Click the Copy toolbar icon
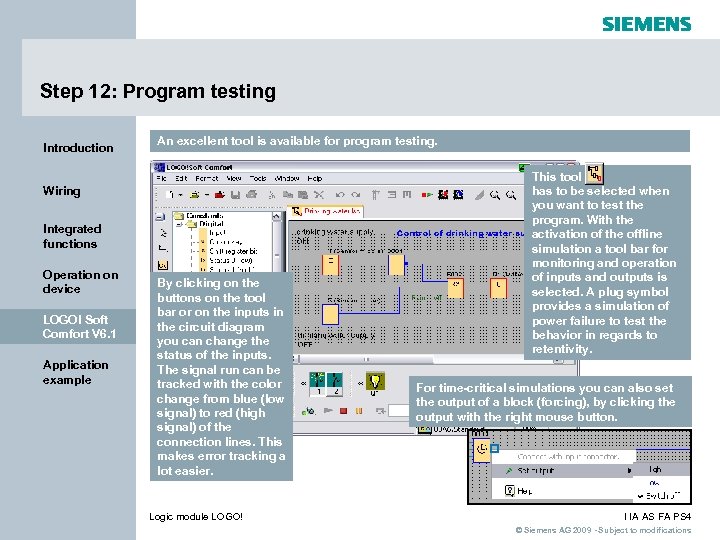Viewport: 720px width, 540px height. pos(288,195)
